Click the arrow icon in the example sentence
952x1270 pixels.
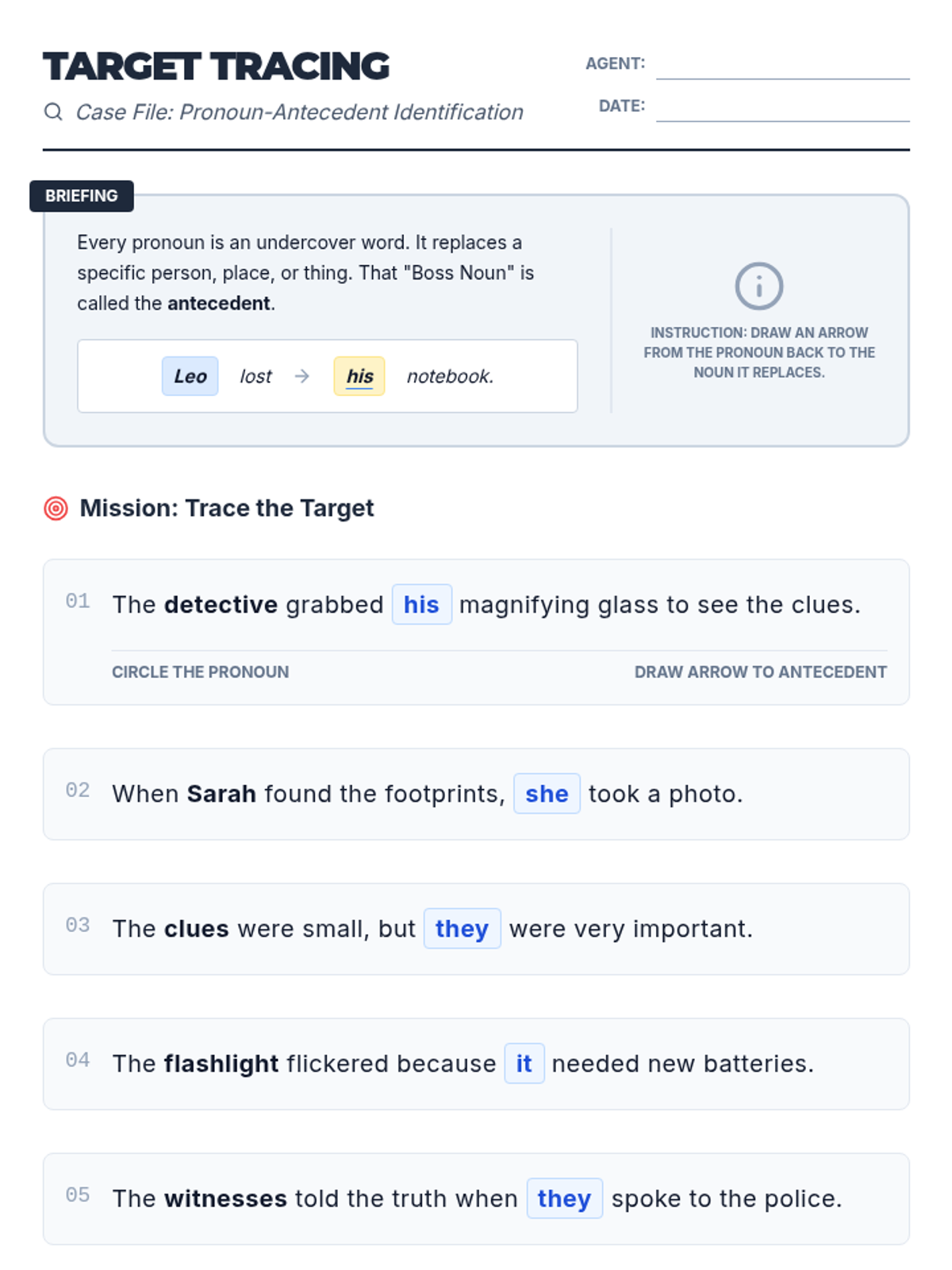pos(301,376)
